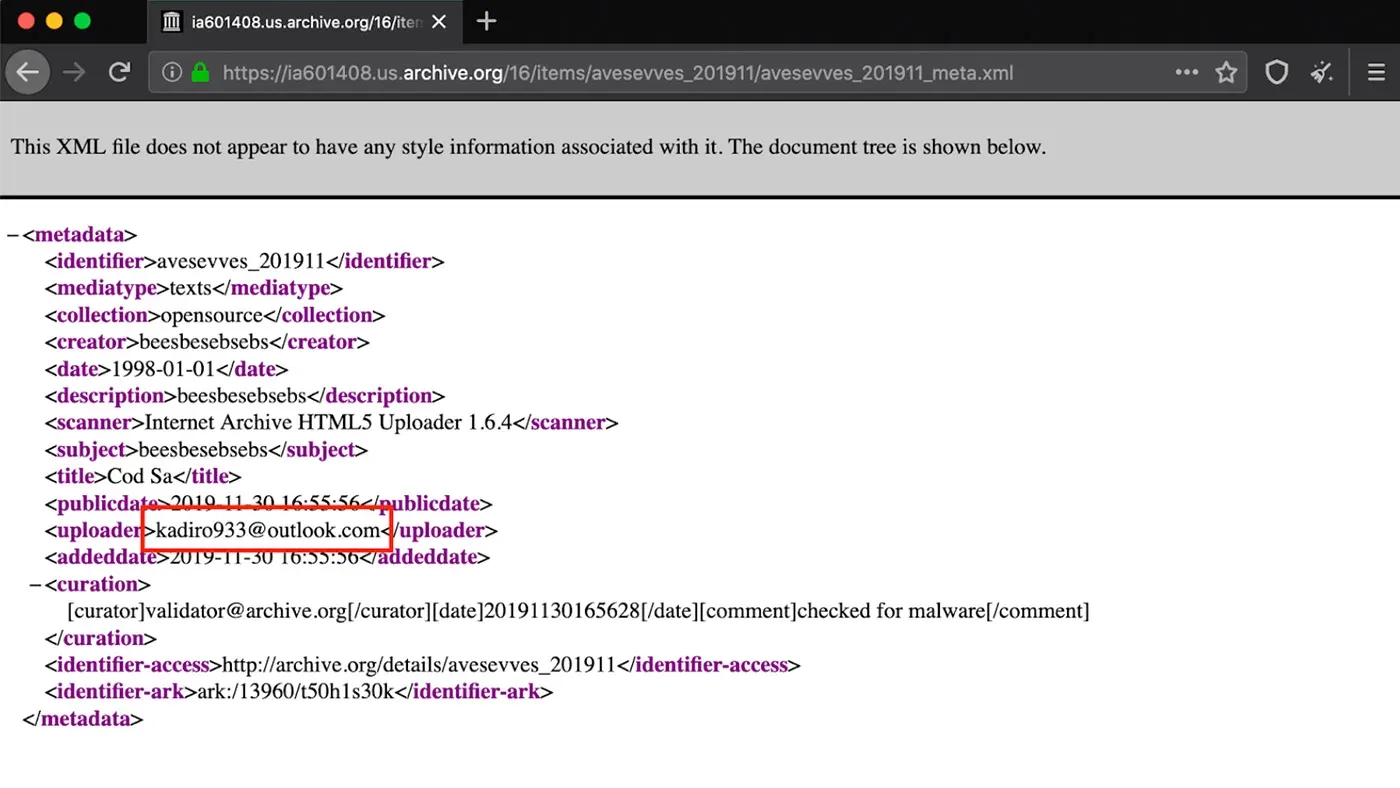Bookmark this page with the star icon
The height and width of the screenshot is (788, 1400).
point(1226,72)
